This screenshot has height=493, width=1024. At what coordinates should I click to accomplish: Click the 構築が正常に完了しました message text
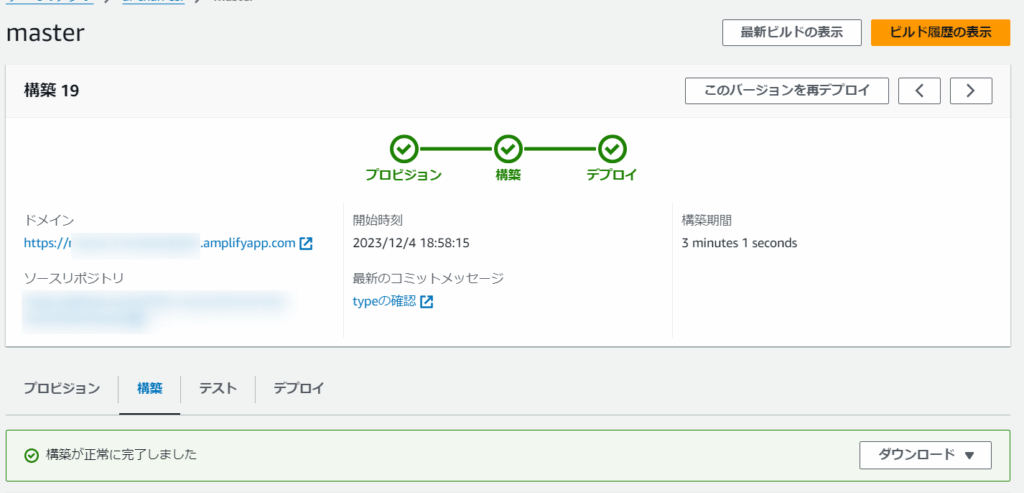click(x=122, y=455)
